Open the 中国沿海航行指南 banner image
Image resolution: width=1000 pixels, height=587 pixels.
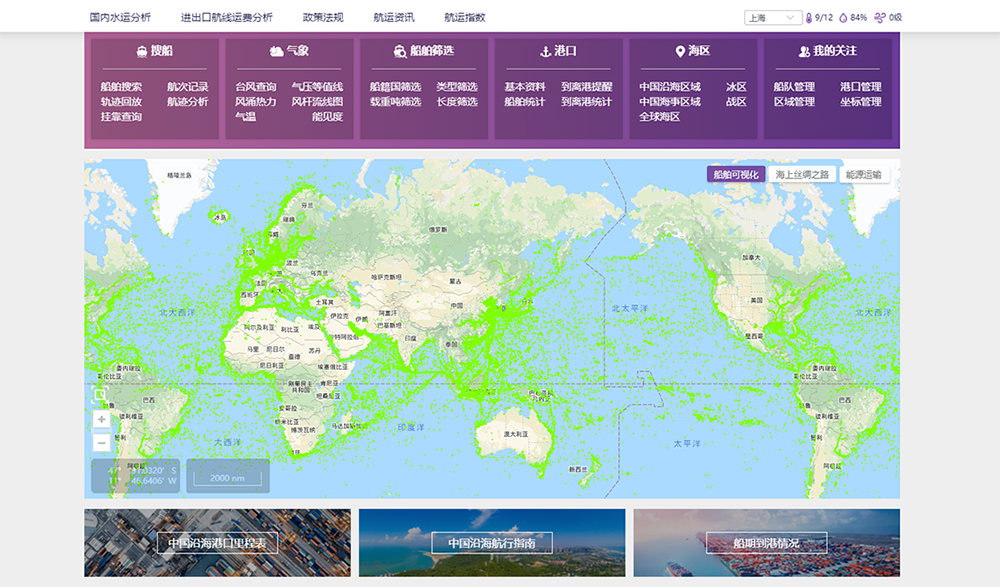coord(492,543)
